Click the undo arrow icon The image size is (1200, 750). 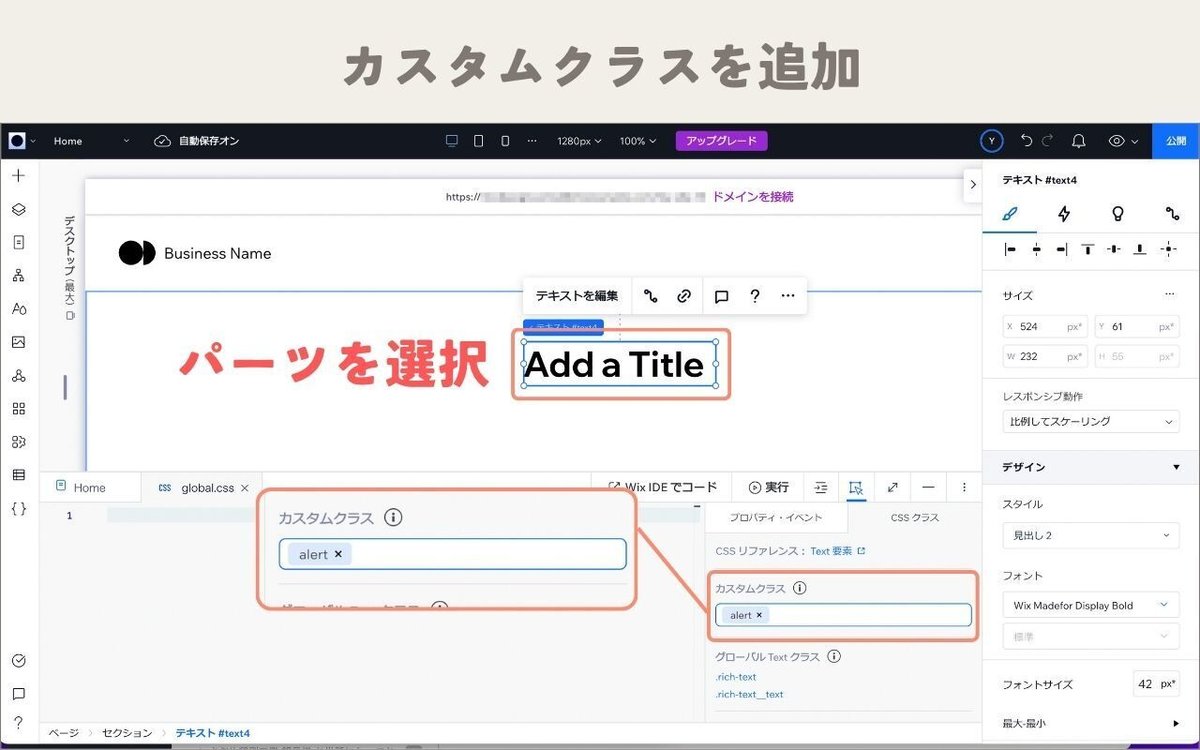(x=1026, y=141)
